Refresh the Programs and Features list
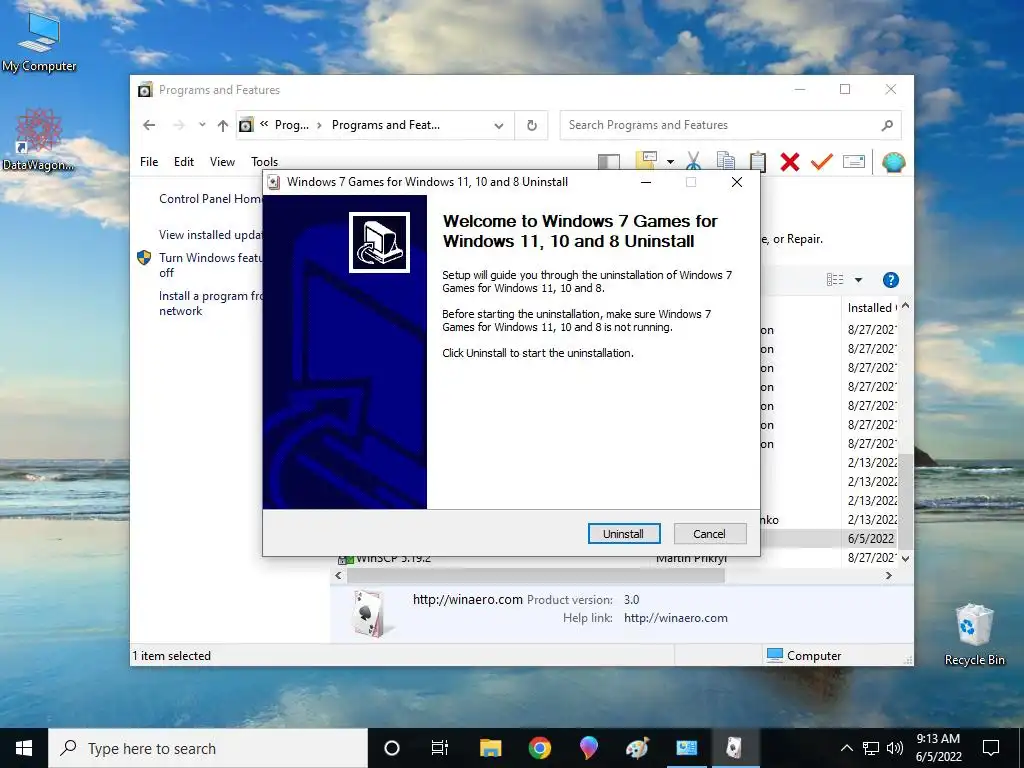The height and width of the screenshot is (768, 1024). 532,125
